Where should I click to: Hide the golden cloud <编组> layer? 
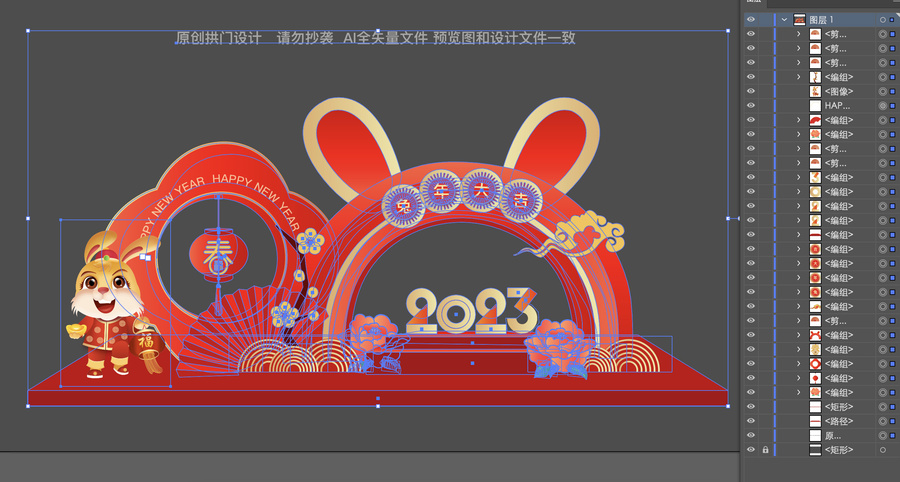[751, 306]
